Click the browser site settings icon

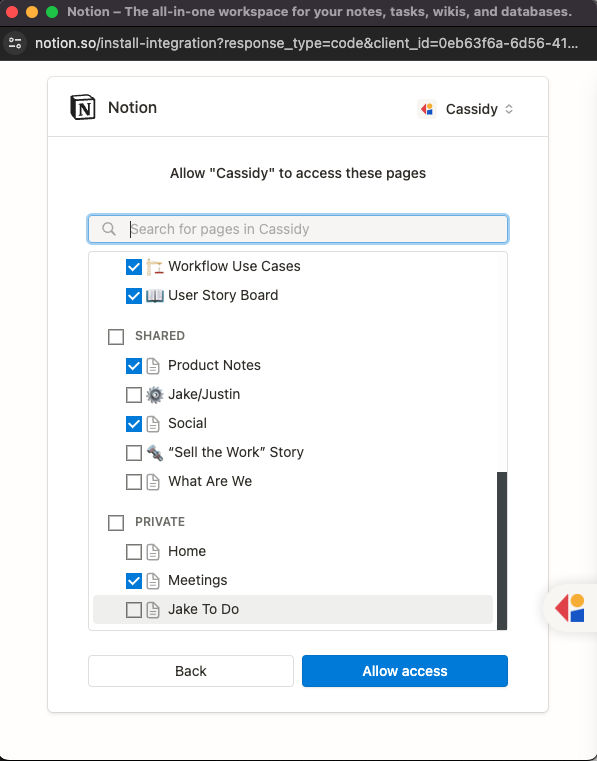(15, 43)
